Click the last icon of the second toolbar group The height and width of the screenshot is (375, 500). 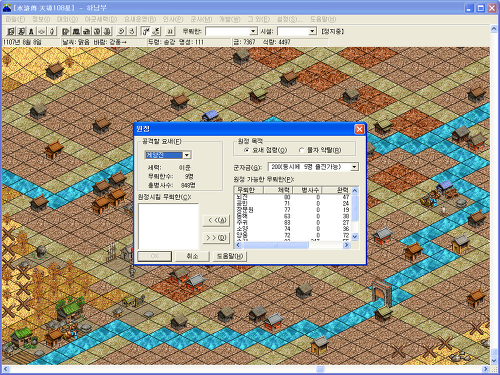point(107,31)
